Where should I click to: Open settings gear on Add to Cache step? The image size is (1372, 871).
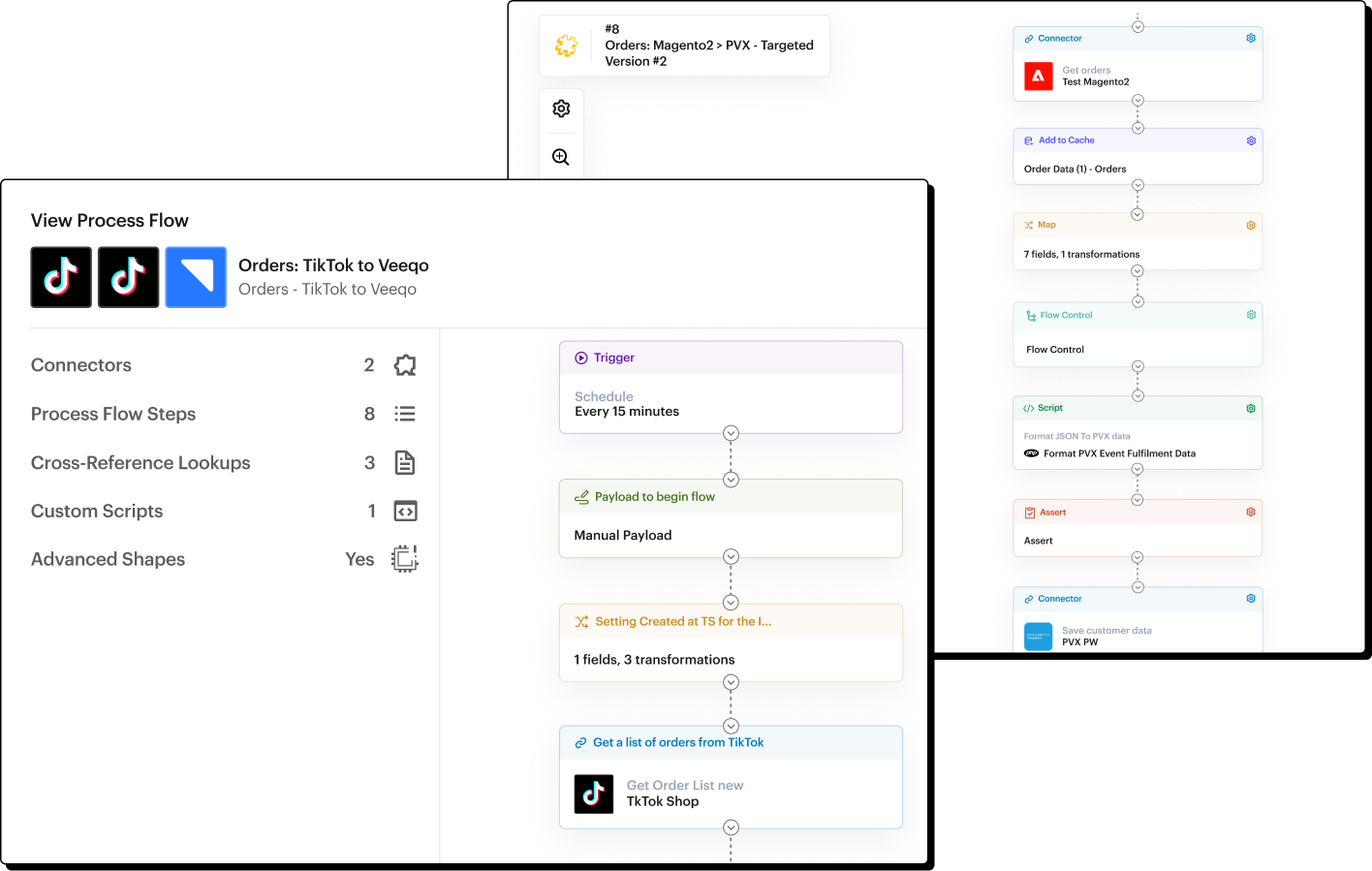(x=1251, y=140)
